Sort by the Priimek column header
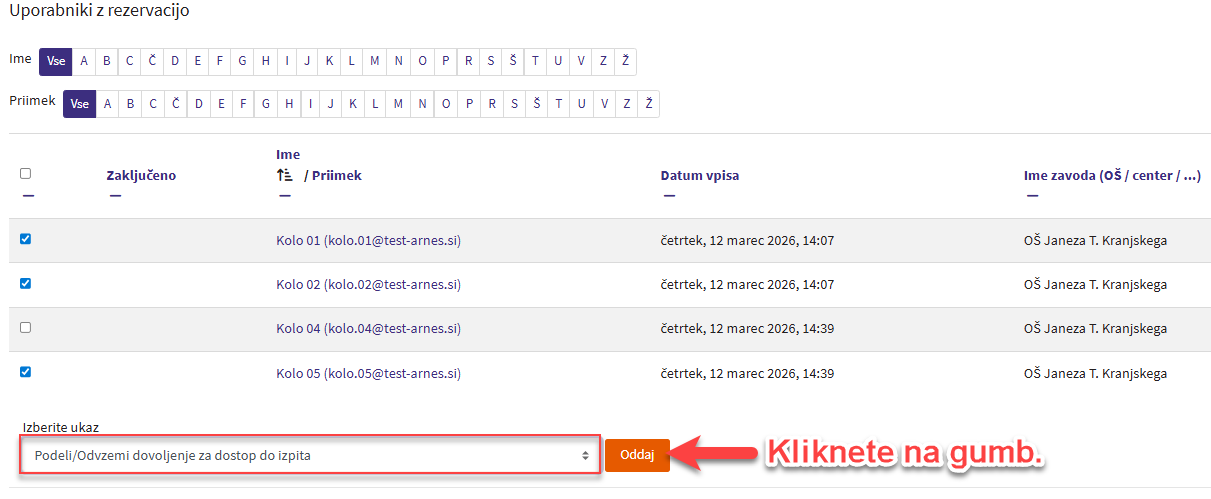1211x499 pixels. coord(337,176)
